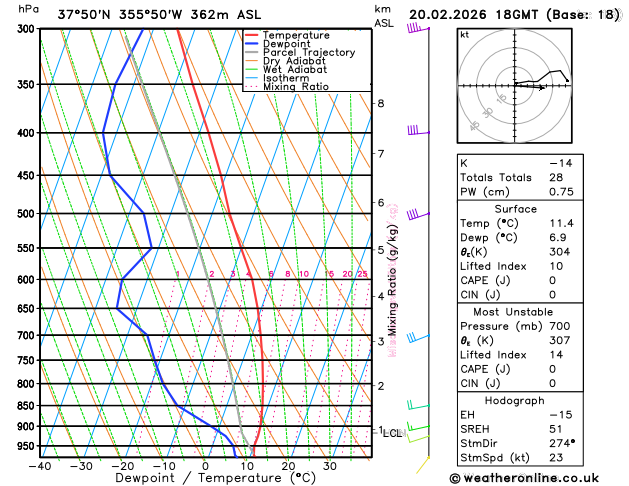Image resolution: width=629 pixels, height=486 pixels.
Task: Click the hodograph wind plot
Action: click(514, 85)
